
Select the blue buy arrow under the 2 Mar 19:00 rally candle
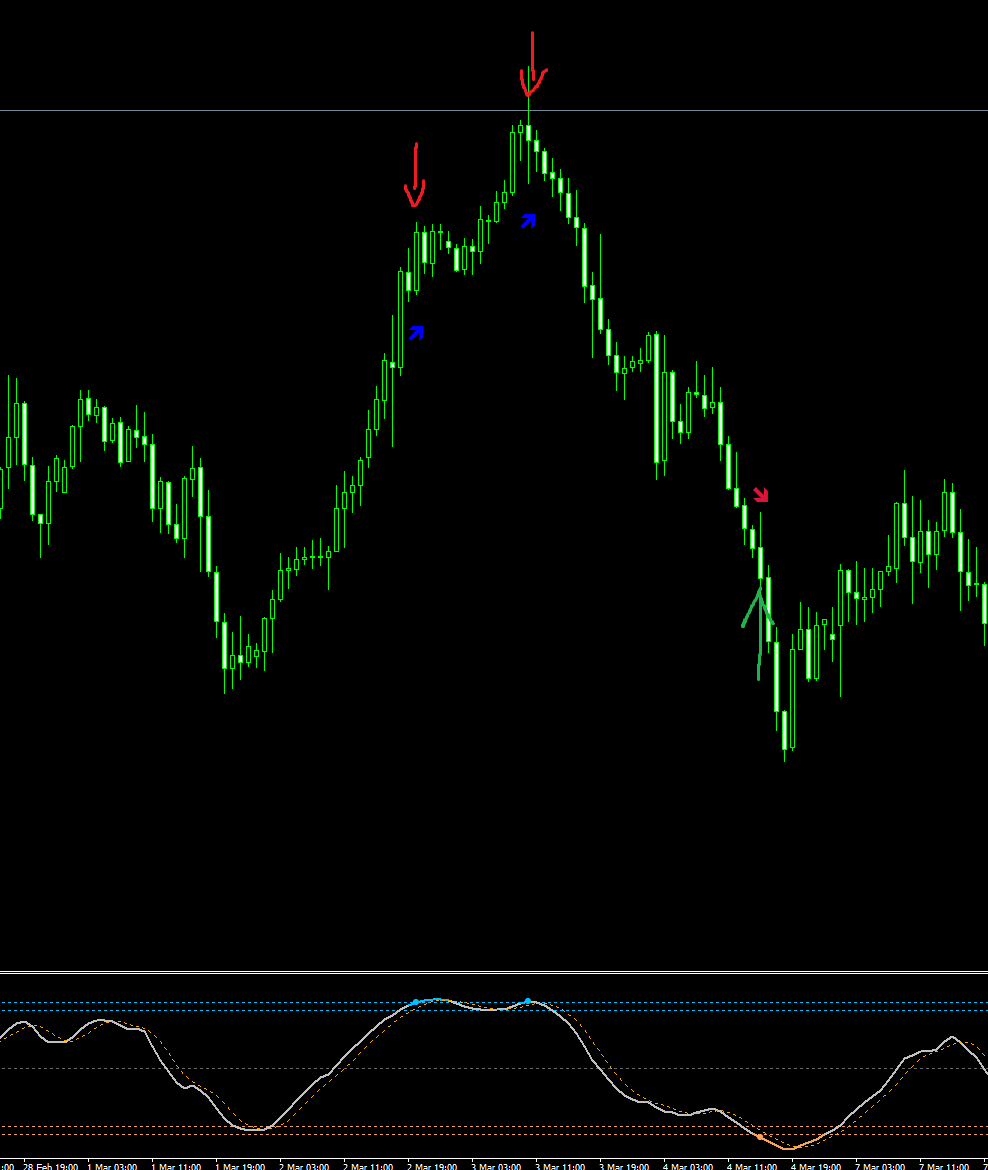[x=416, y=333]
